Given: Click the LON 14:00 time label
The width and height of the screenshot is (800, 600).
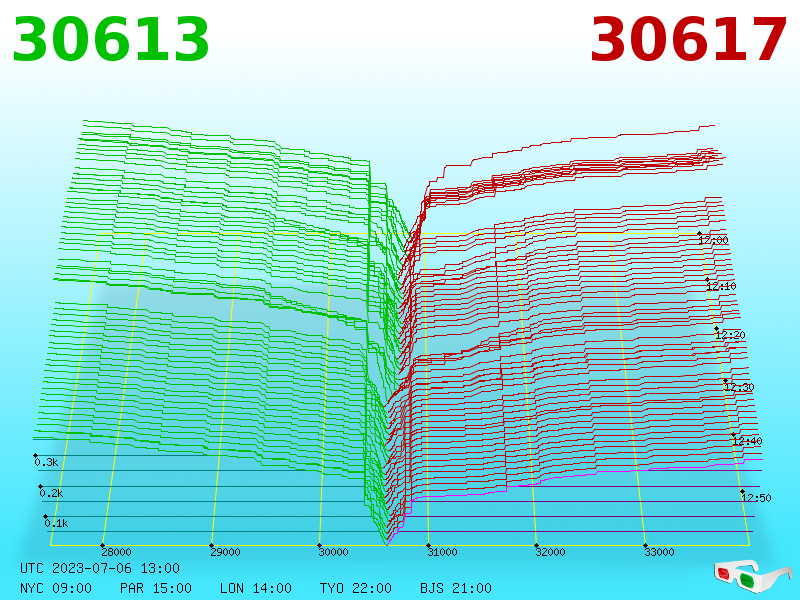Looking at the screenshot, I should (x=256, y=588).
